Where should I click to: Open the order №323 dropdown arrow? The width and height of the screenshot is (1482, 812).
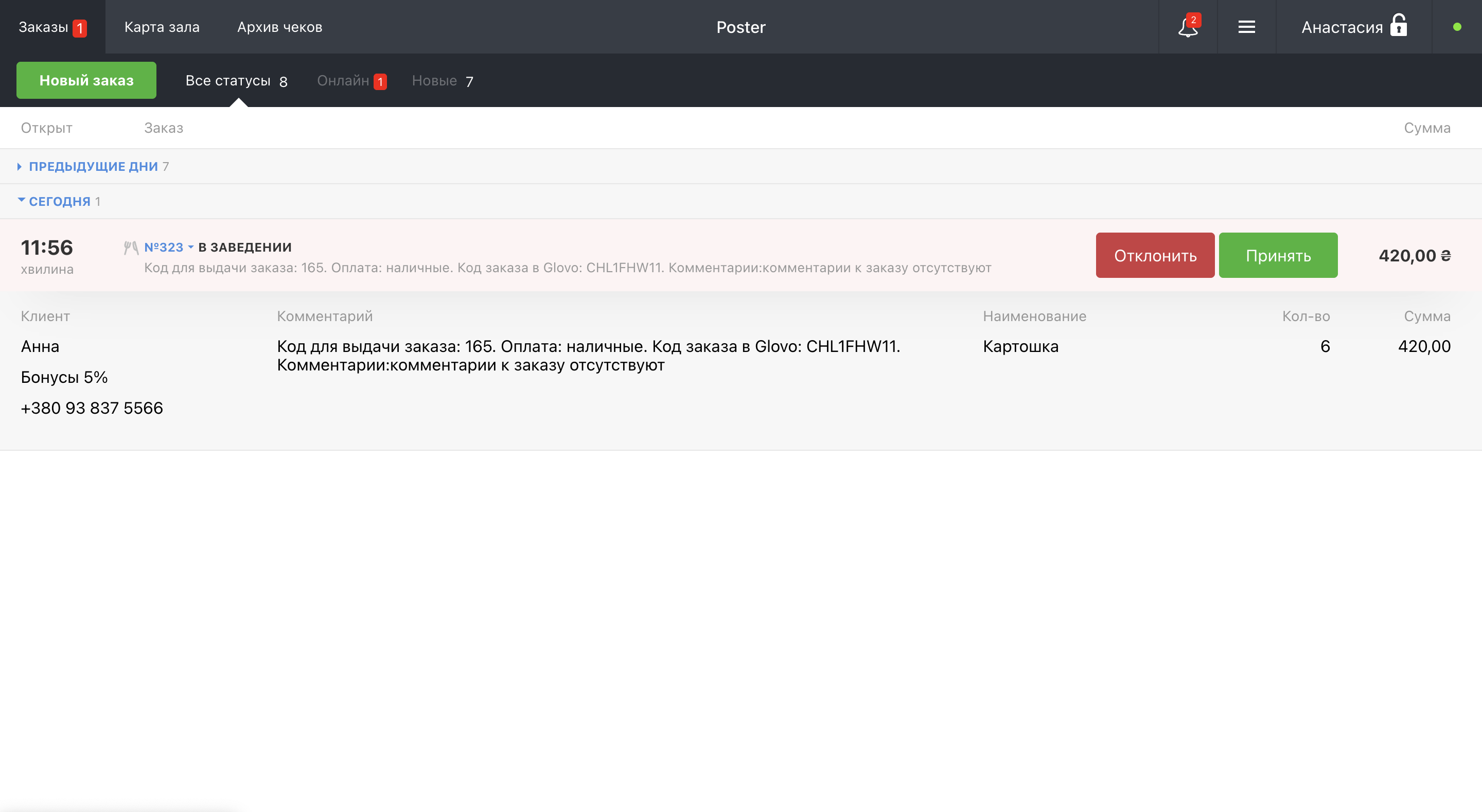[x=191, y=248]
